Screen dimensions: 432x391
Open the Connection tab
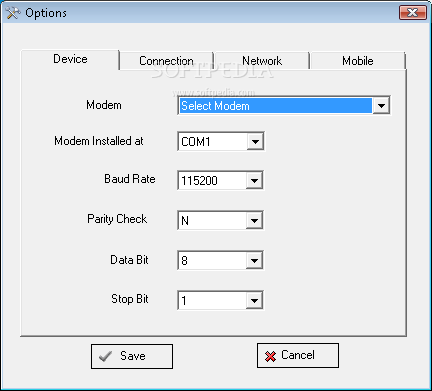[x=166, y=61]
